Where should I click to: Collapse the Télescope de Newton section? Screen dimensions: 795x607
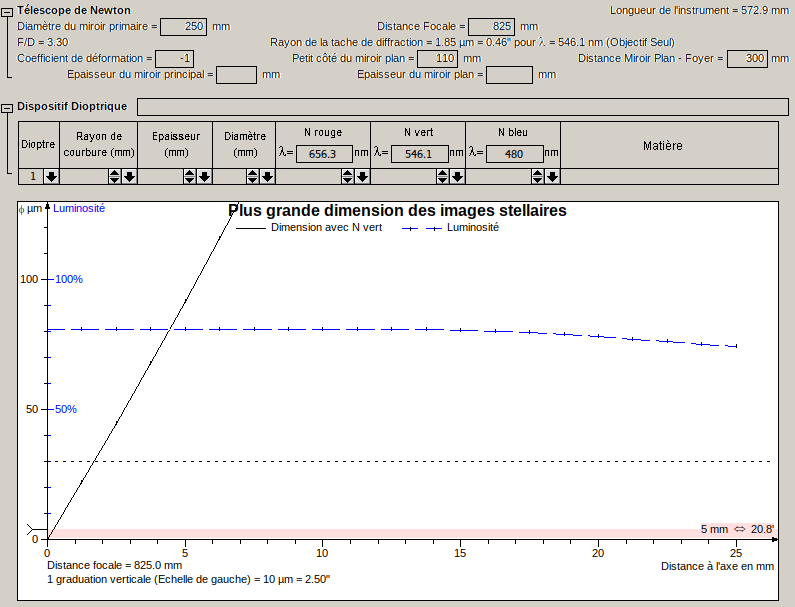point(7,13)
